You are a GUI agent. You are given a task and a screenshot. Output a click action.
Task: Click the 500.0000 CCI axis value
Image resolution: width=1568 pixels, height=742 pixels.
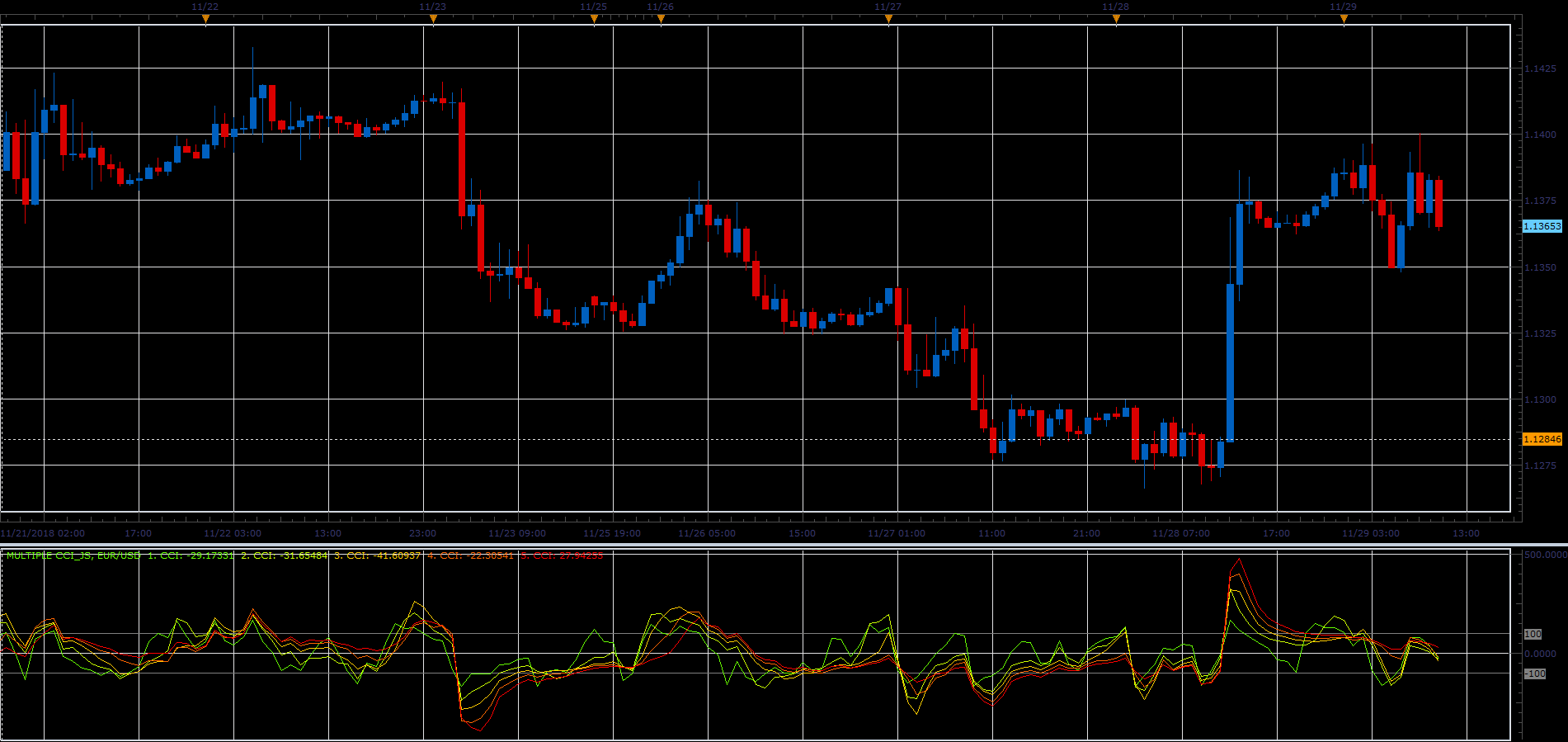(x=1545, y=555)
